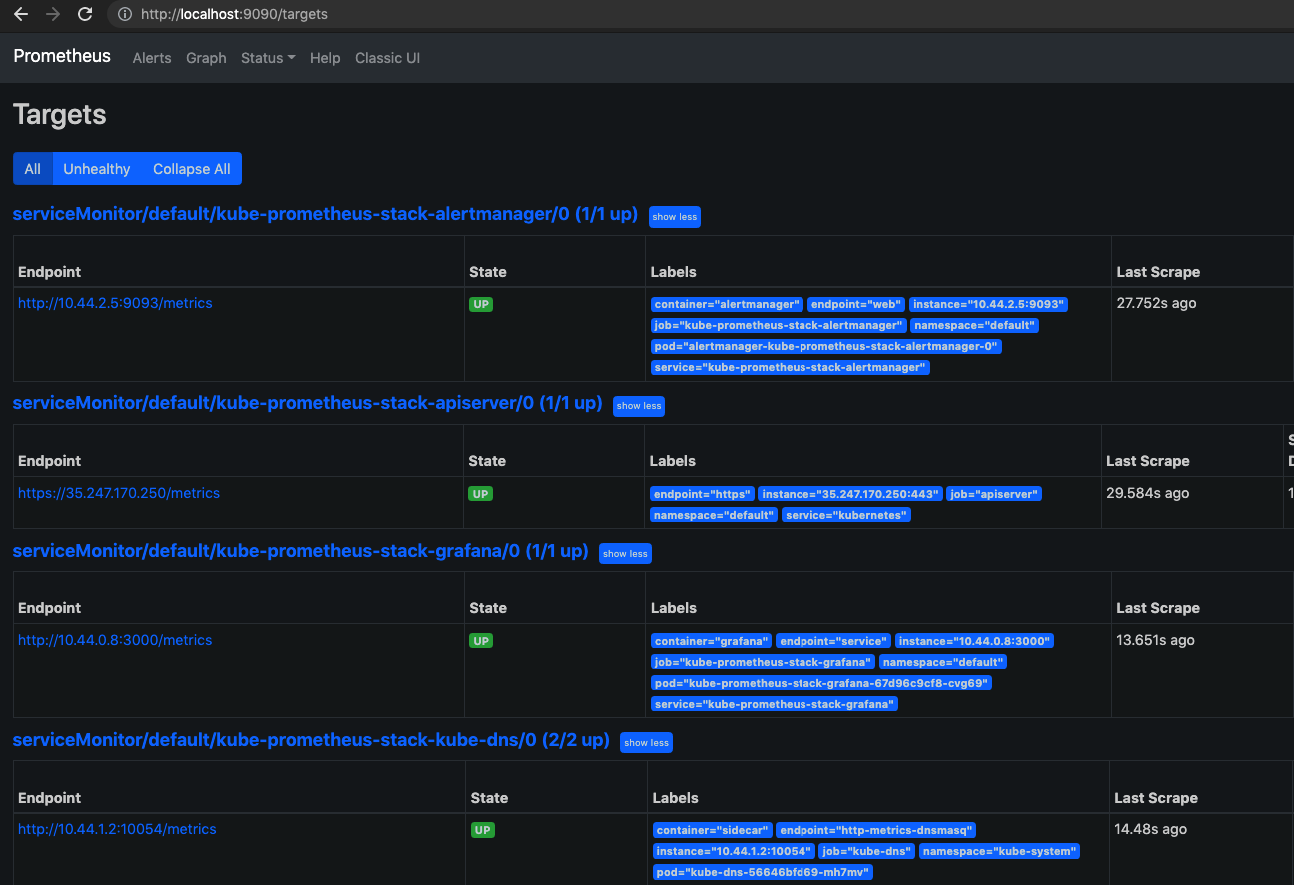Click the service="kubernetes" label
Image resolution: width=1294 pixels, height=885 pixels.
(846, 515)
